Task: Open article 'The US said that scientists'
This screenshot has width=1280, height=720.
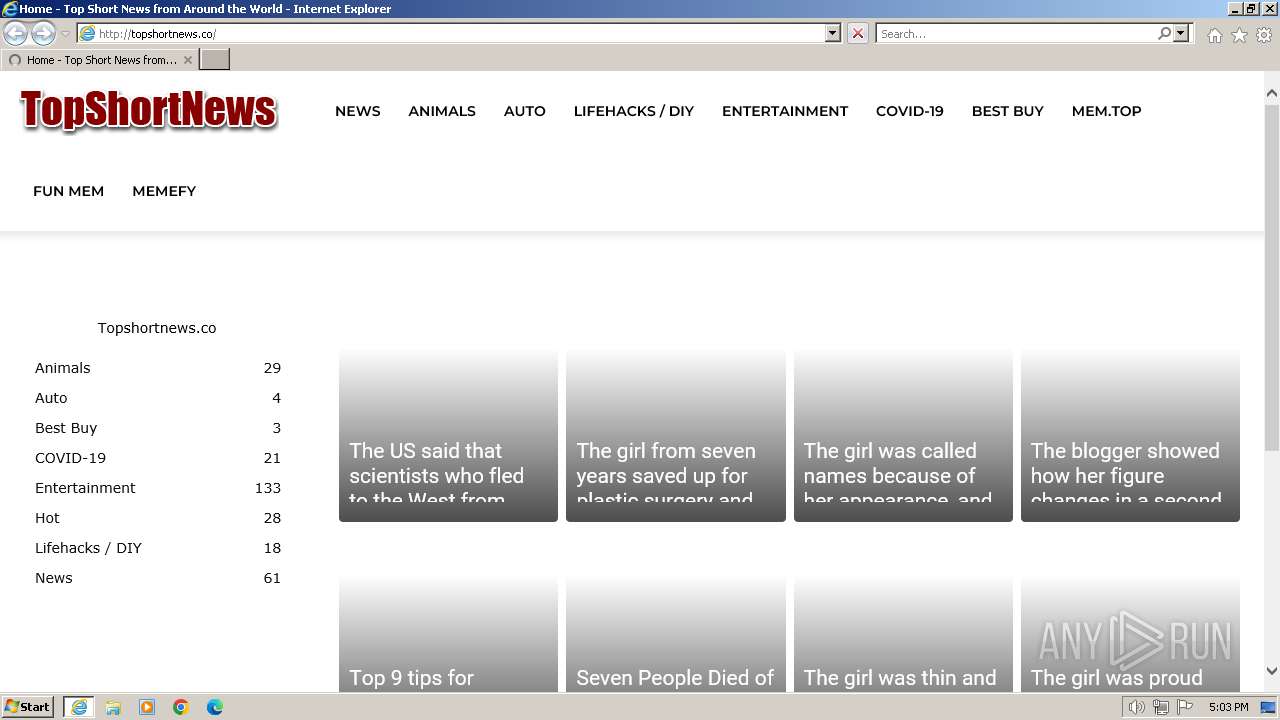Action: click(448, 436)
